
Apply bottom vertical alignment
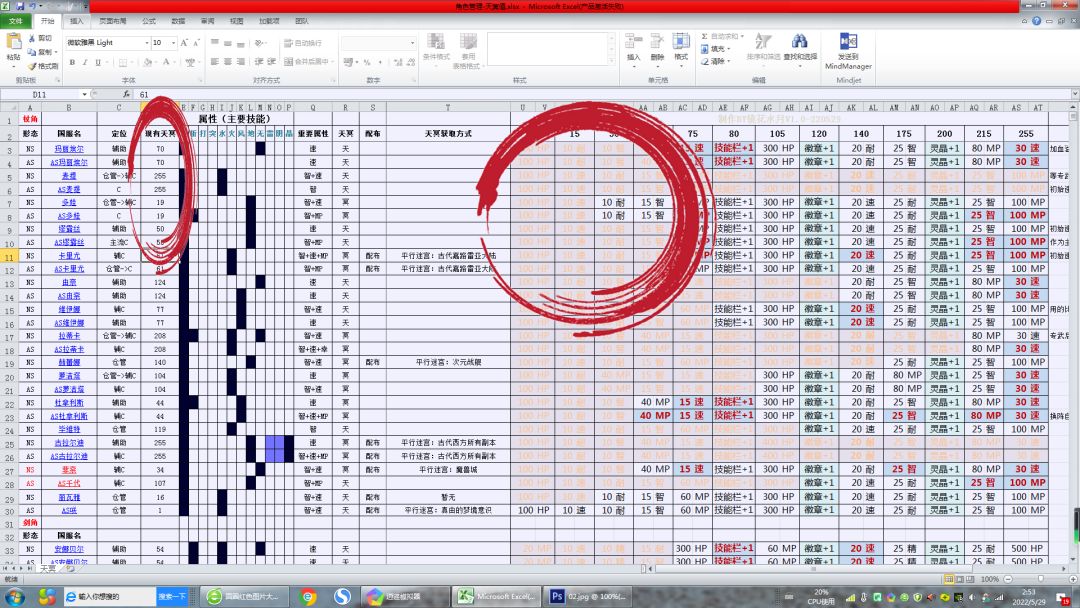pos(240,43)
